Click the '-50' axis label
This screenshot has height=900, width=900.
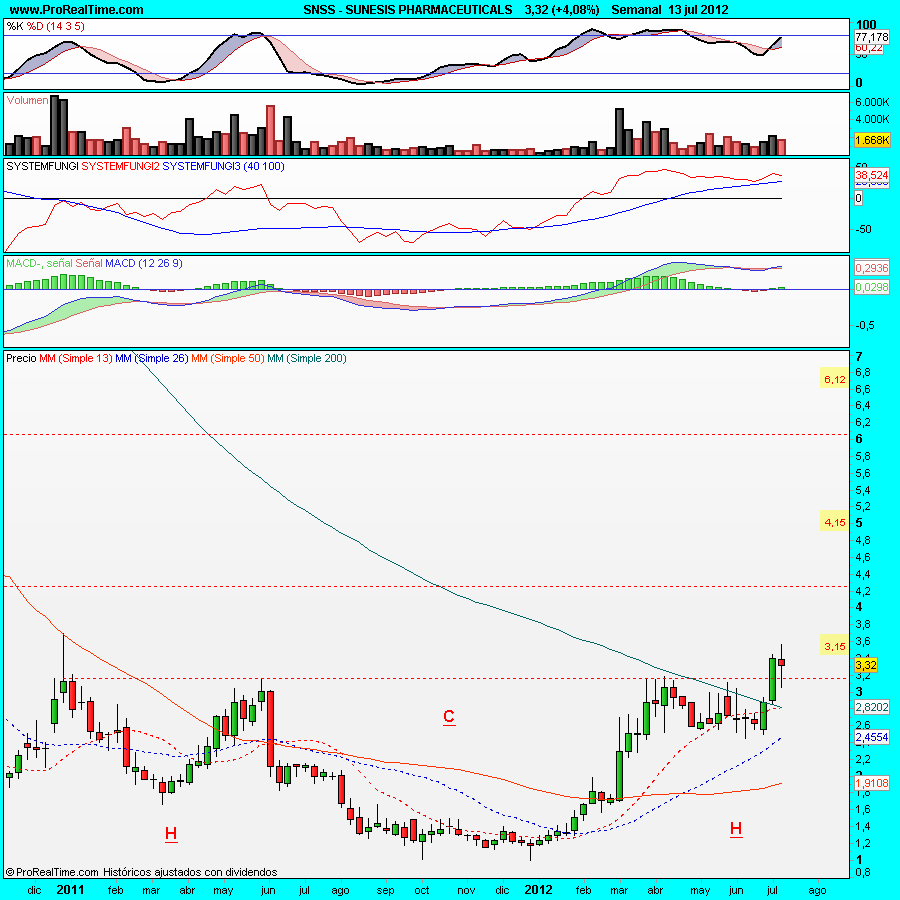tap(863, 230)
